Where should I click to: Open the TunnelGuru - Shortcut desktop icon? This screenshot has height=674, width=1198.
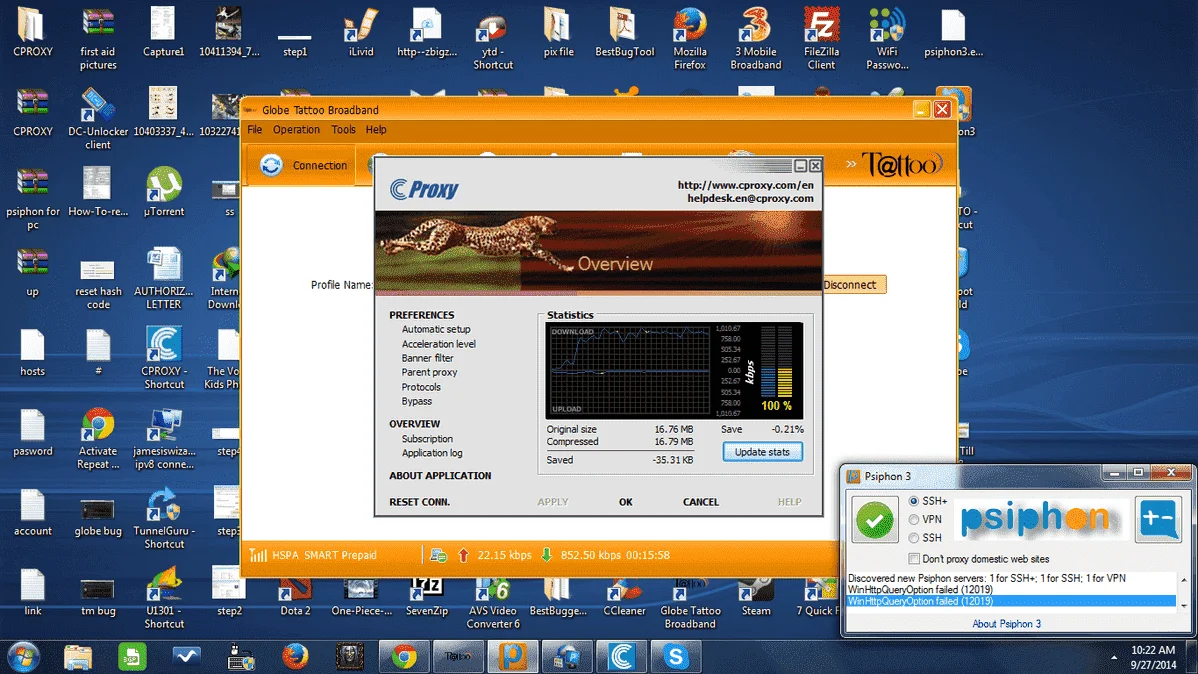click(164, 517)
